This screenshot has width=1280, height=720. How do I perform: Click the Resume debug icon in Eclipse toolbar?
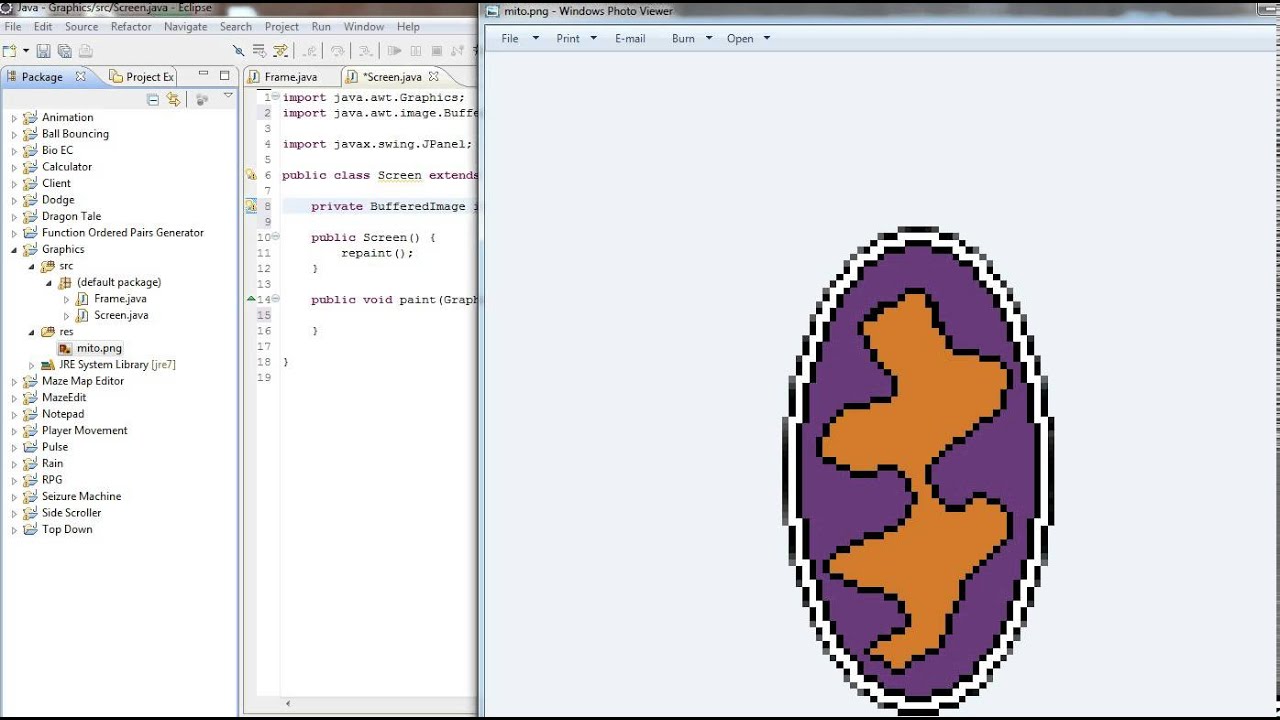(x=395, y=51)
